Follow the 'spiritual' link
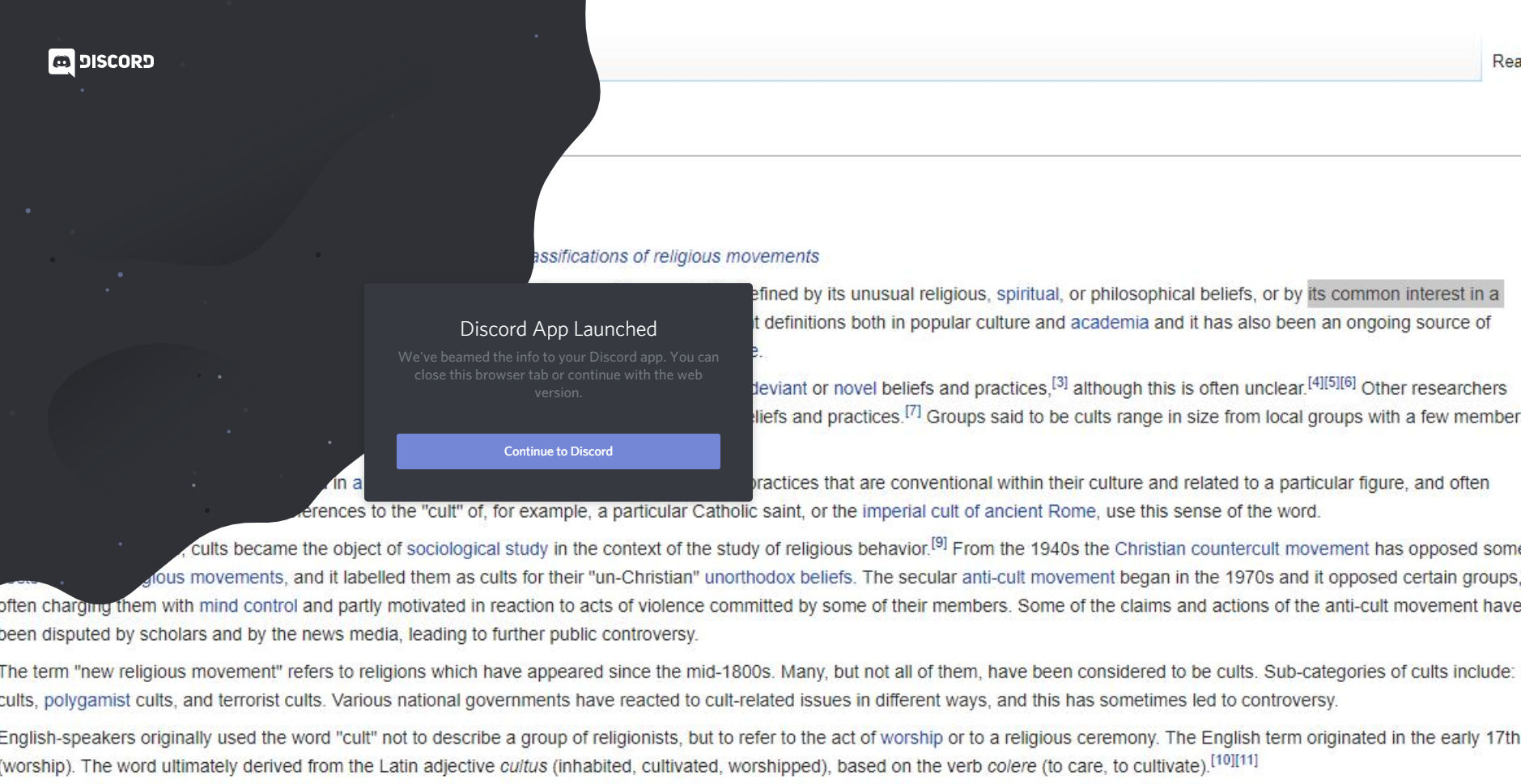The width and height of the screenshot is (1521, 784). [x=1027, y=295]
